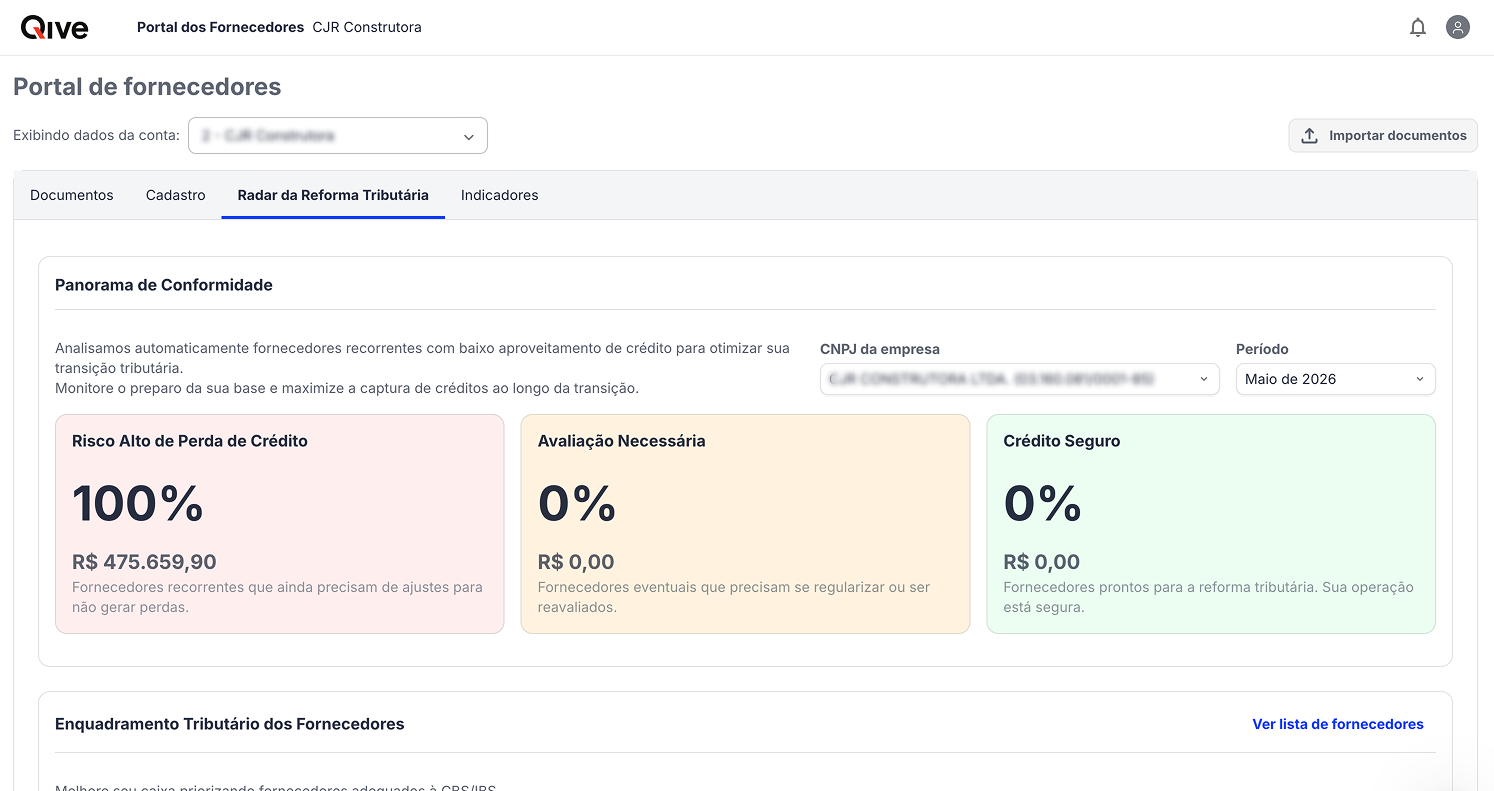Click the upload icon in Importar documentos
1494x791 pixels.
coord(1309,136)
